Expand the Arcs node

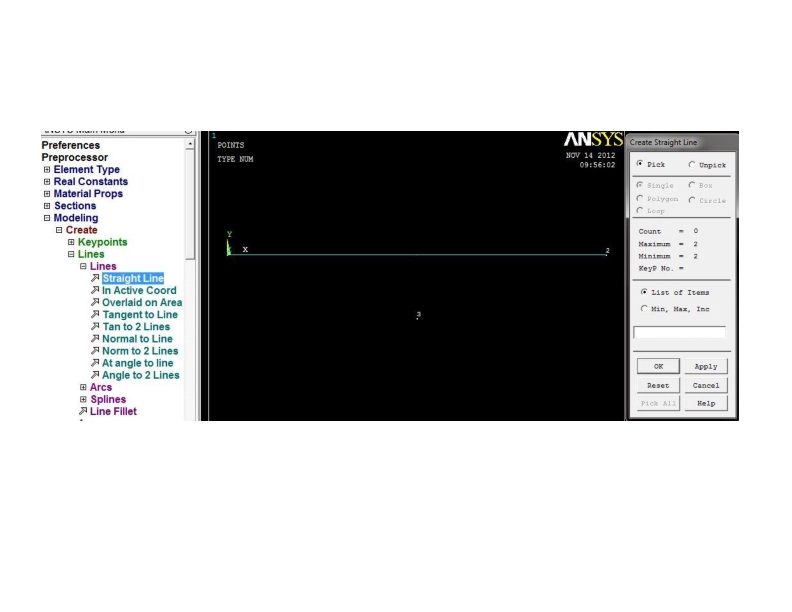(83, 387)
